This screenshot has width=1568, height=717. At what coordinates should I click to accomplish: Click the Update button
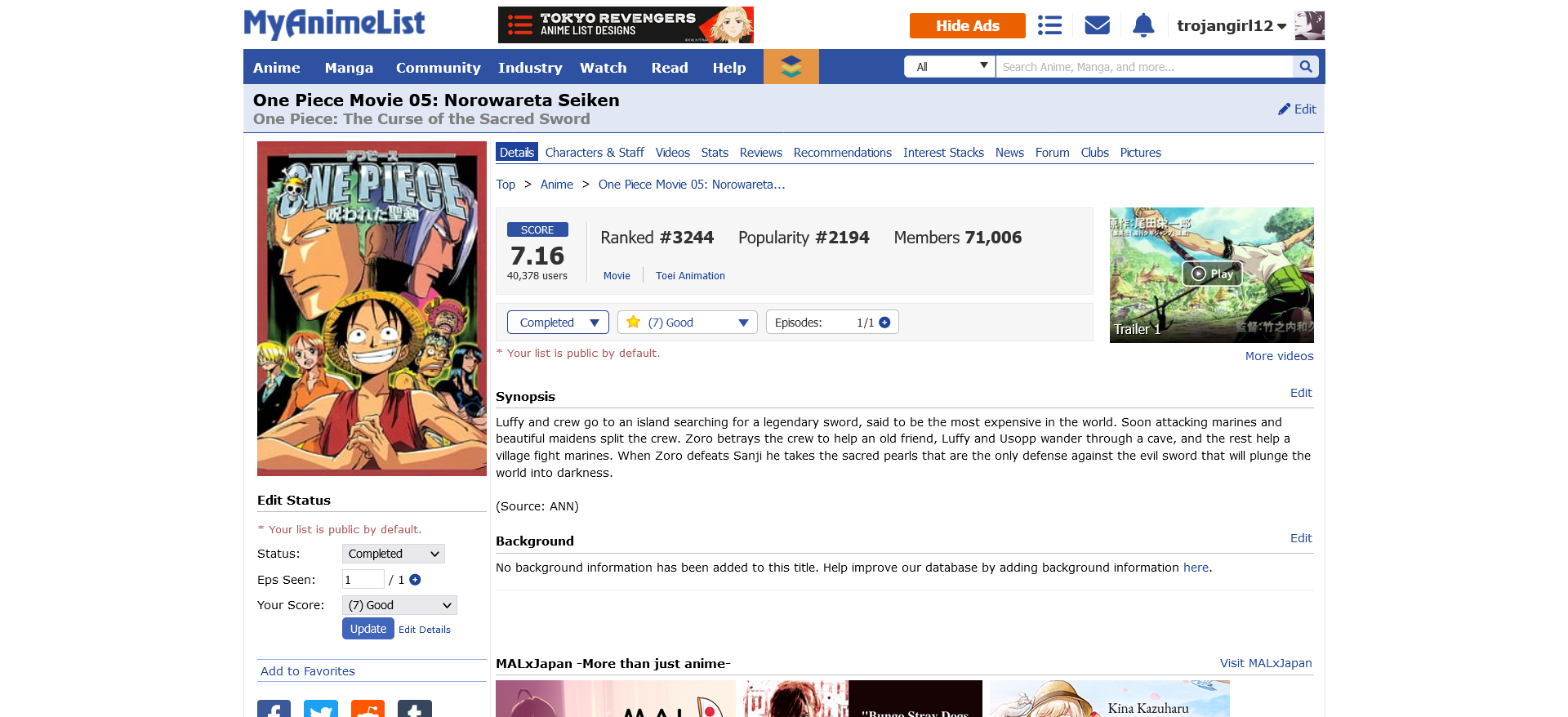click(x=368, y=629)
